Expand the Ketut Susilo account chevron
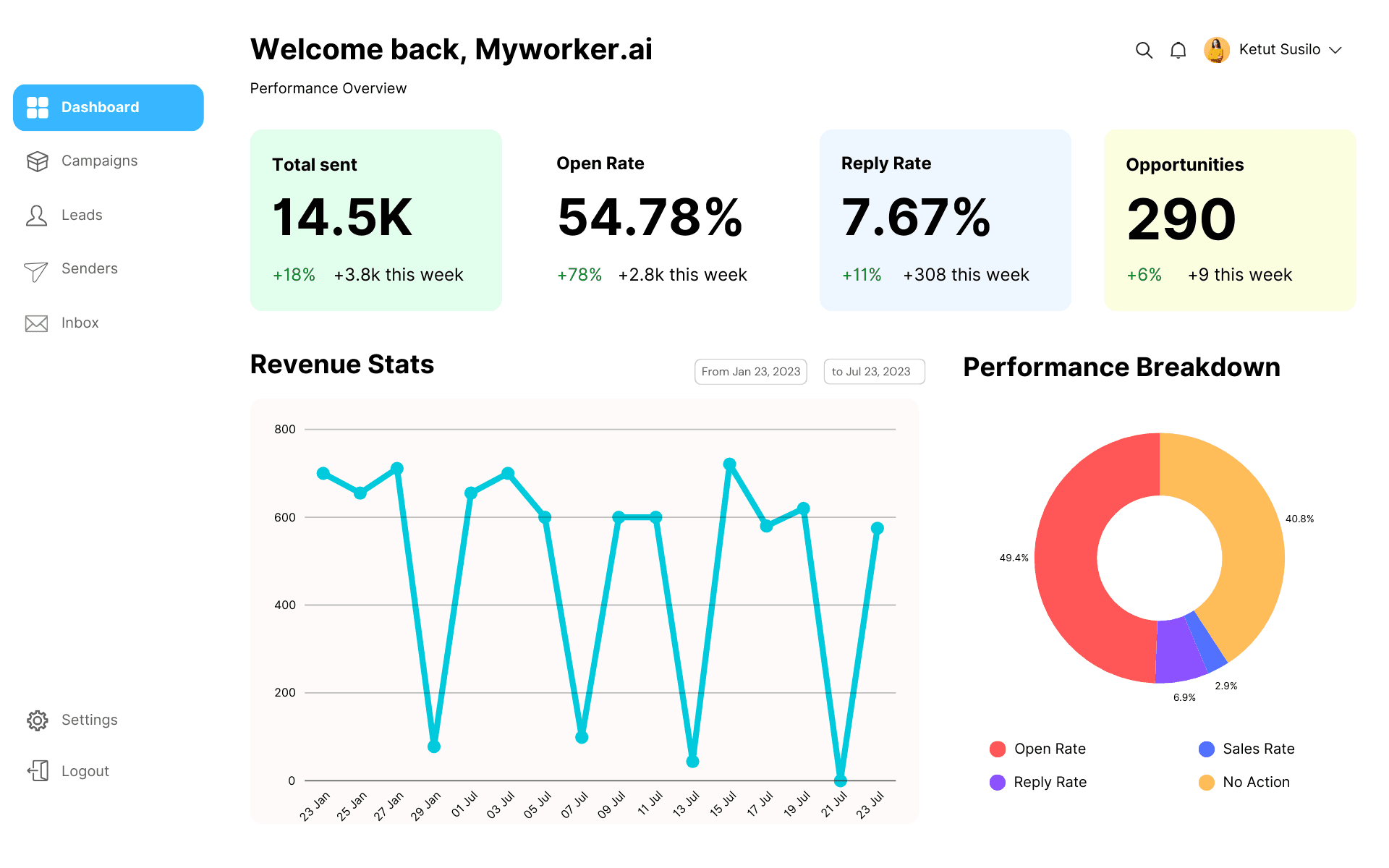Viewport: 1389px width, 868px height. coord(1335,51)
